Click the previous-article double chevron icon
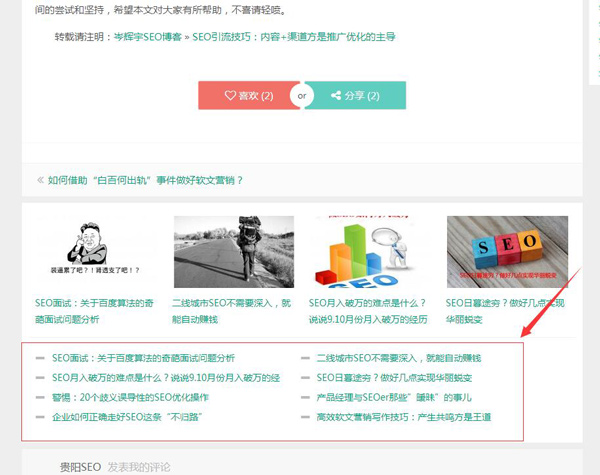Image resolution: width=600 pixels, height=475 pixels. click(40, 181)
